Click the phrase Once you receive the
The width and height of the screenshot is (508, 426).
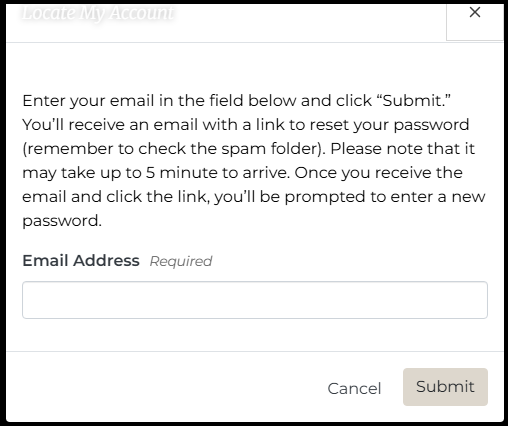point(378,173)
